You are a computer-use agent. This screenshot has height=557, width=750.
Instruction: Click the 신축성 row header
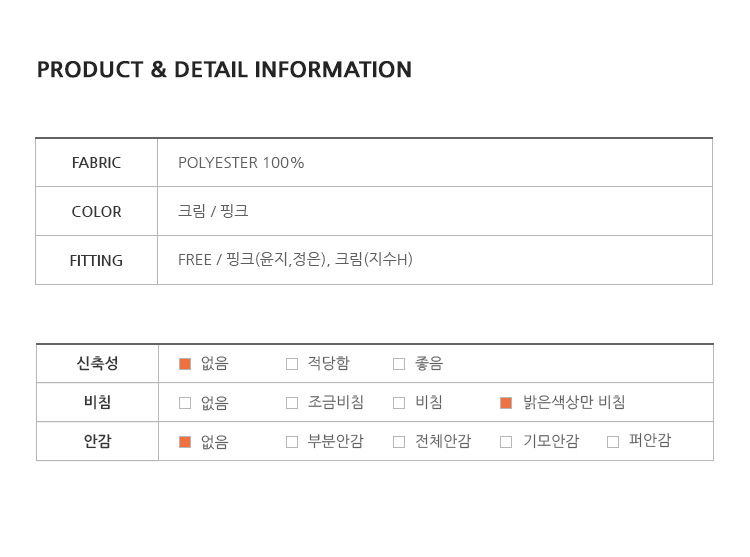pos(97,364)
